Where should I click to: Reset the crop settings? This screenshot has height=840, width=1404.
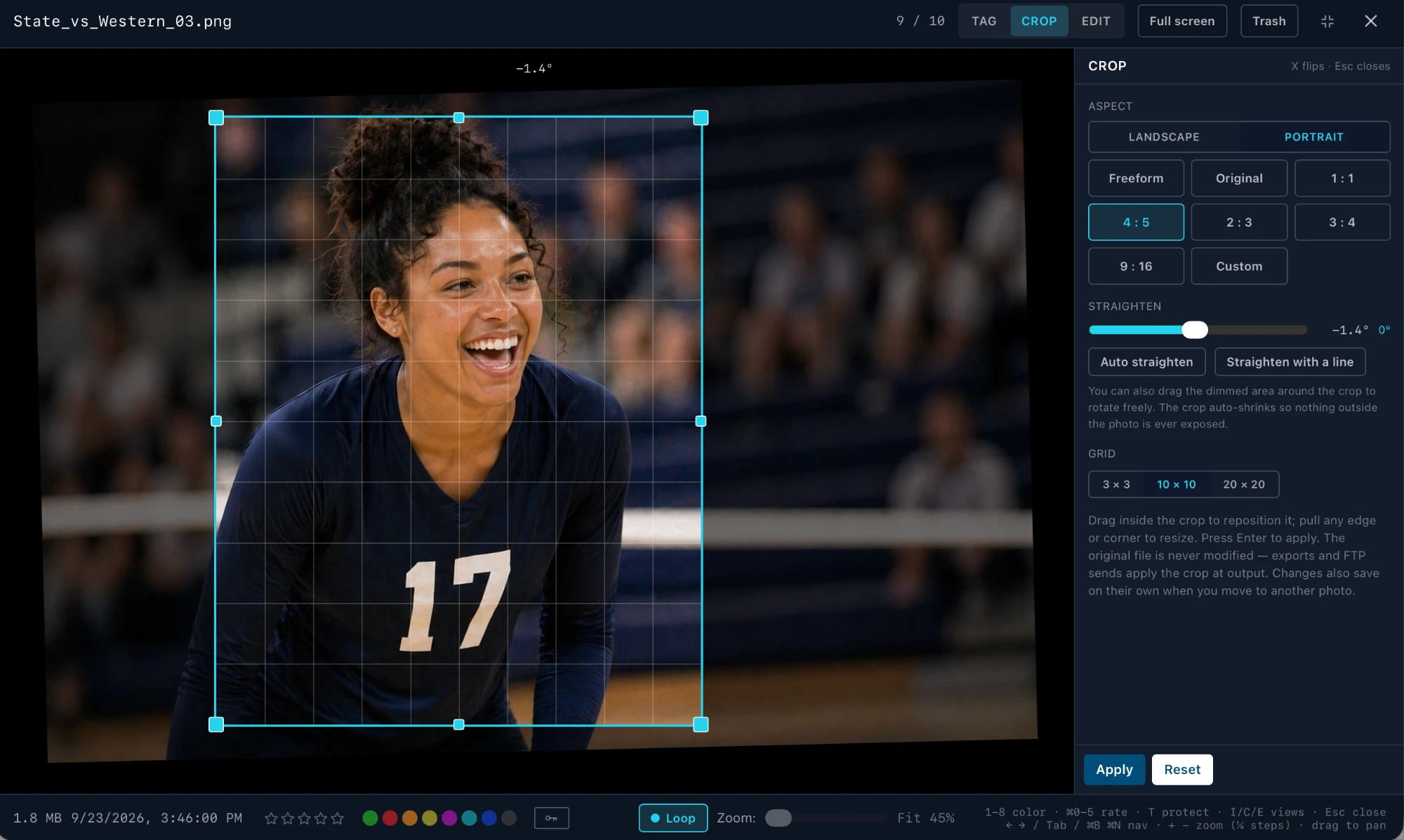tap(1182, 769)
